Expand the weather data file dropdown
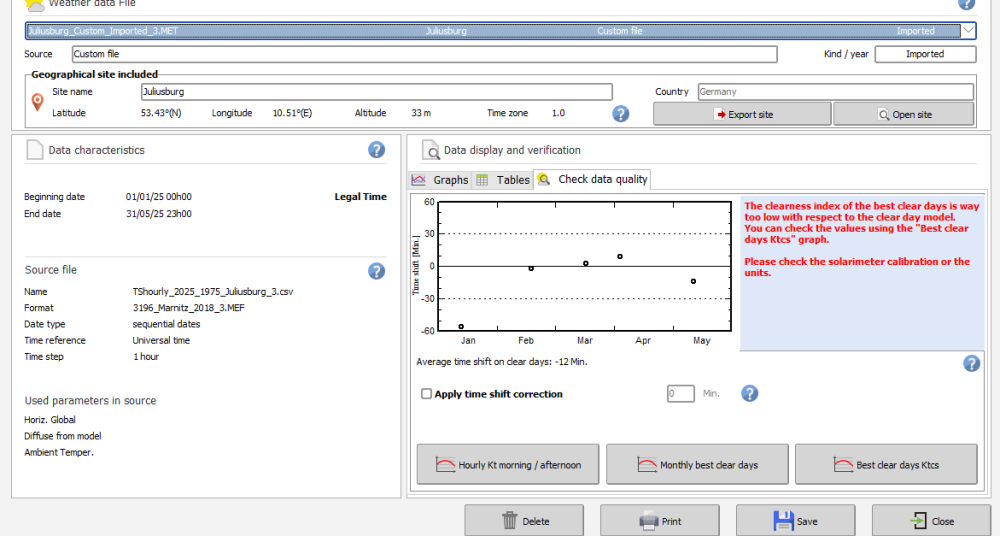This screenshot has height=536, width=1000. [968, 31]
